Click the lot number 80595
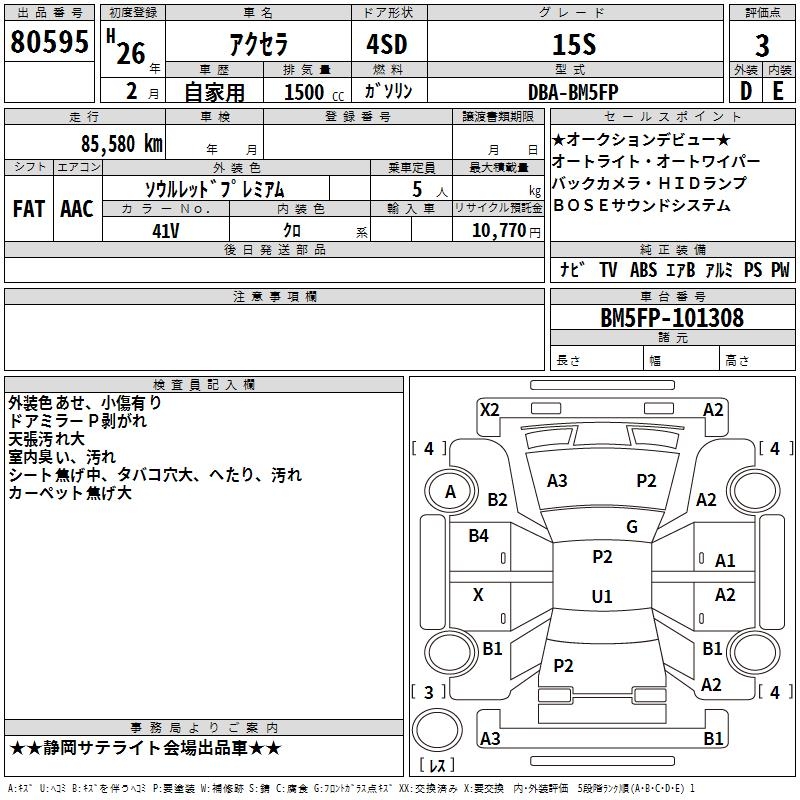The height and width of the screenshot is (800, 800). coord(49,42)
